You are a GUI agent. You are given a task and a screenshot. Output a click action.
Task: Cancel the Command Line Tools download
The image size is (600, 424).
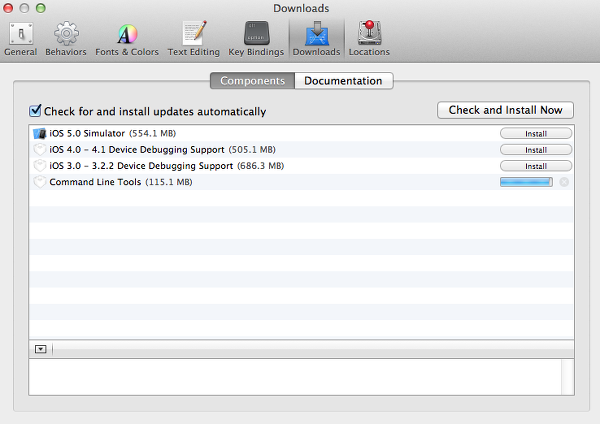564,182
